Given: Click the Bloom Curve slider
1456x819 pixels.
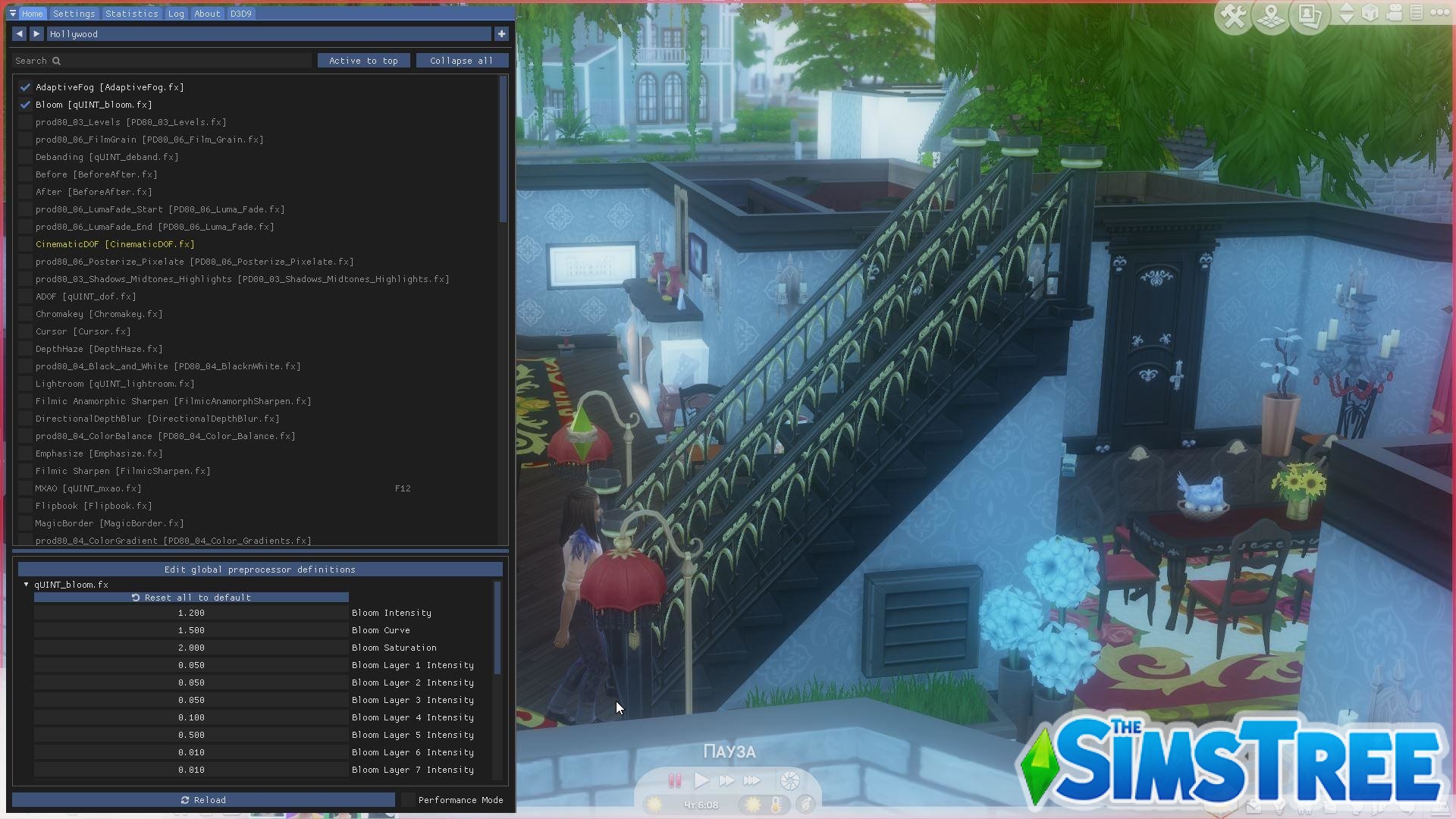Looking at the screenshot, I should coord(191,630).
